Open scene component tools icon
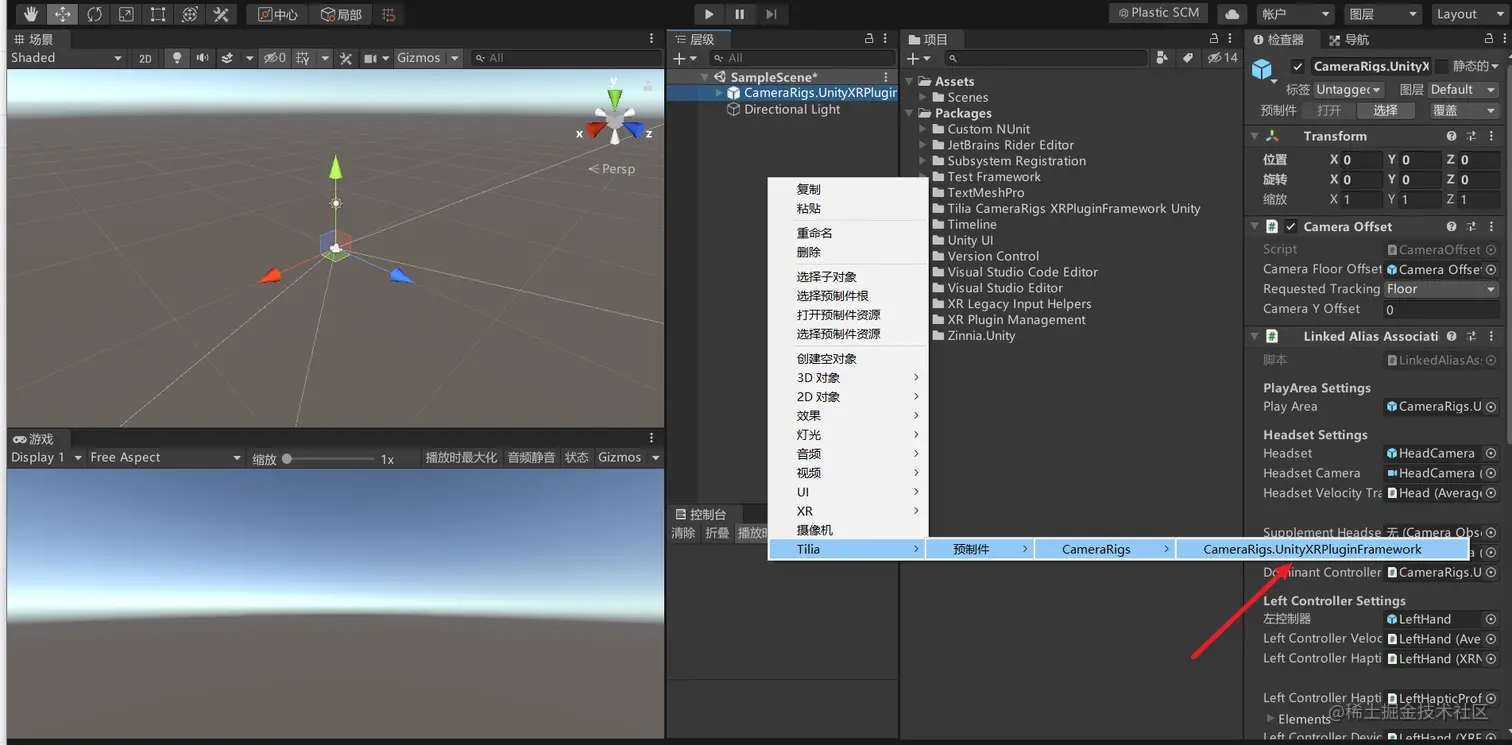Screen dimensions: 1512x745 point(346,58)
